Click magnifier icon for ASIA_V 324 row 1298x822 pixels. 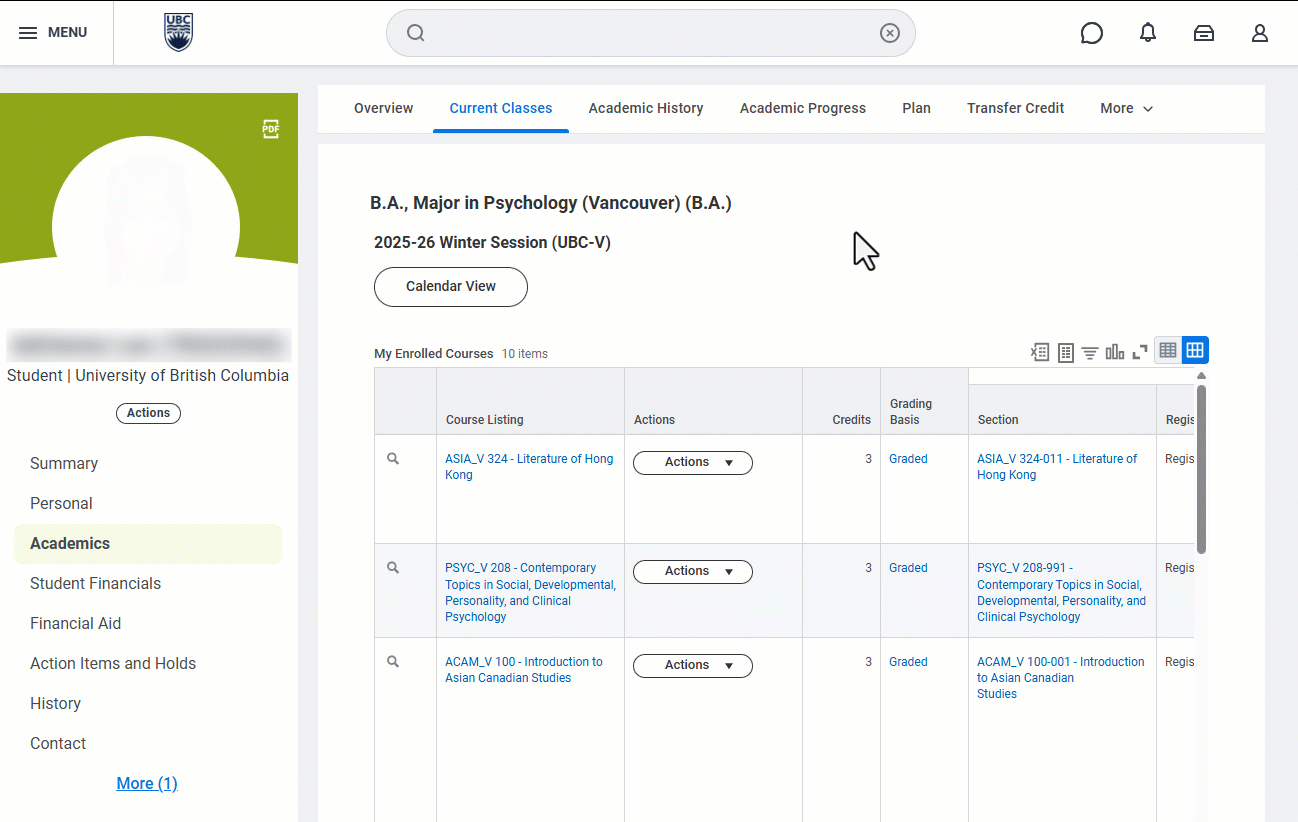(393, 459)
